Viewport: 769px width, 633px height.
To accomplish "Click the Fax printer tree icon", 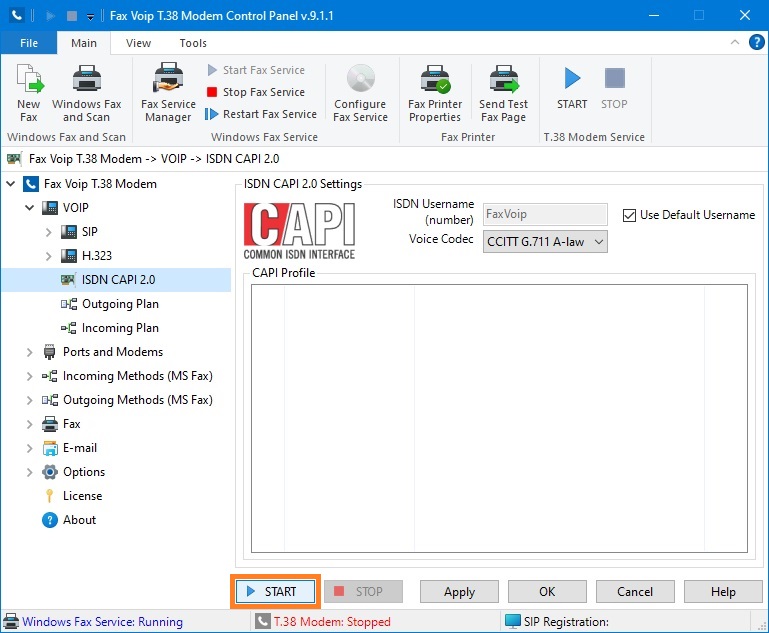I will tap(50, 424).
